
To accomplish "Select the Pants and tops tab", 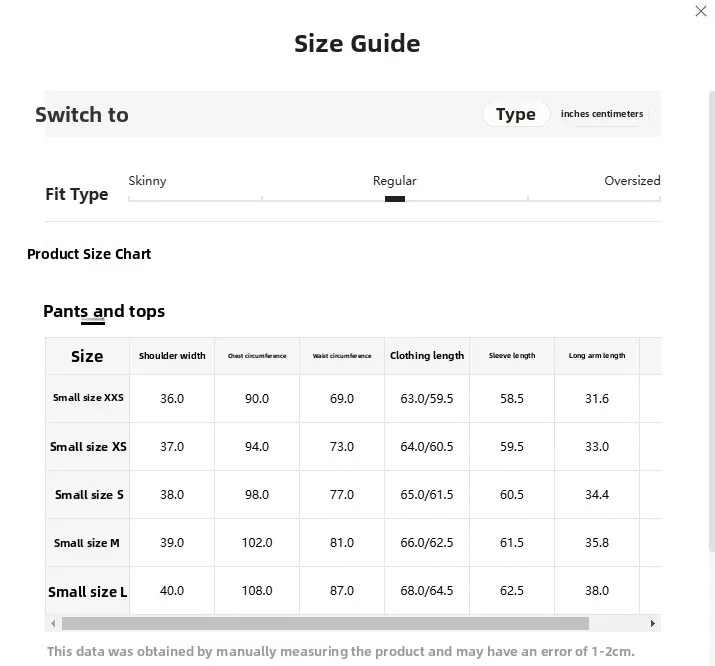I will [x=104, y=311].
